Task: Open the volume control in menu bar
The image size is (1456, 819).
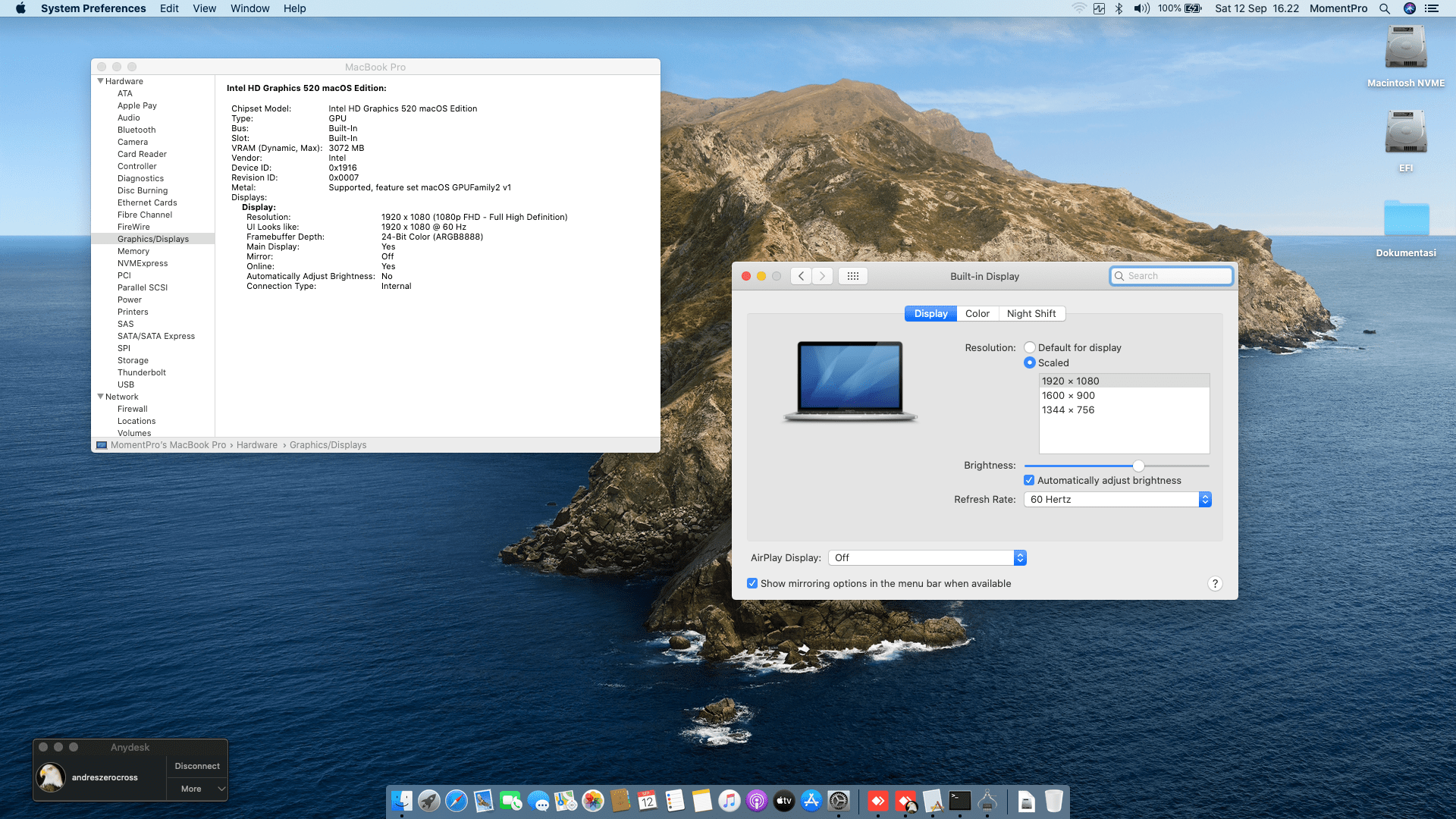Action: [x=1141, y=8]
